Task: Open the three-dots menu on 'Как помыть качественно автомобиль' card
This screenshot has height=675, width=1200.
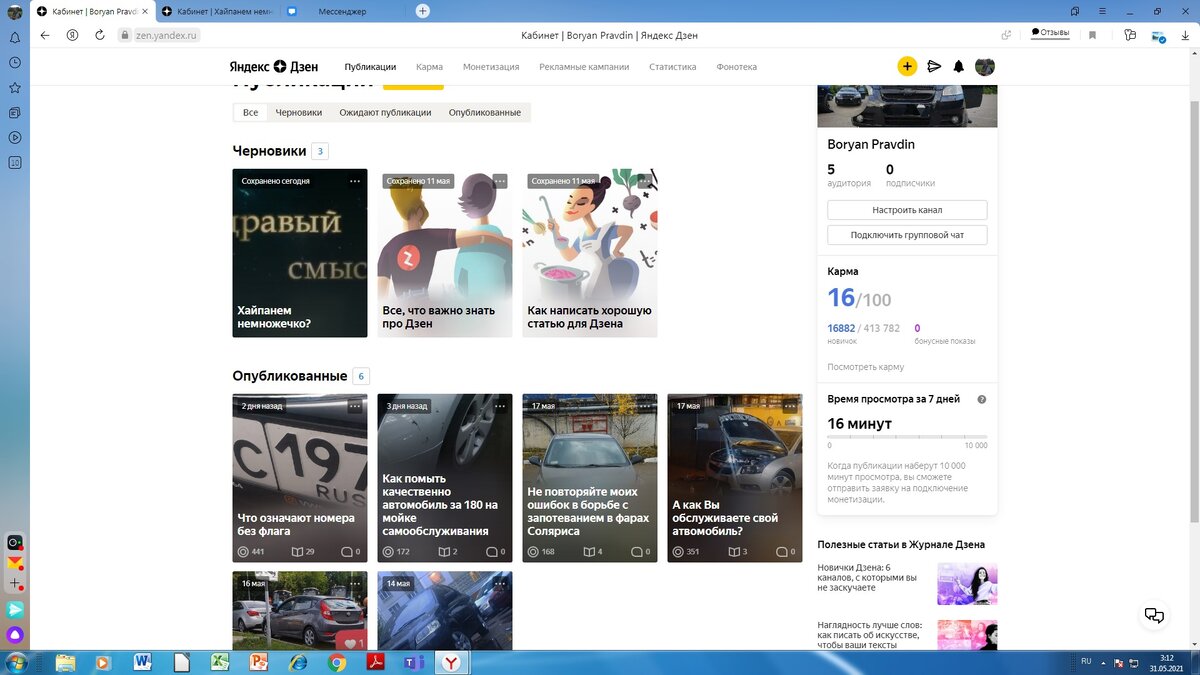Action: tap(500, 406)
